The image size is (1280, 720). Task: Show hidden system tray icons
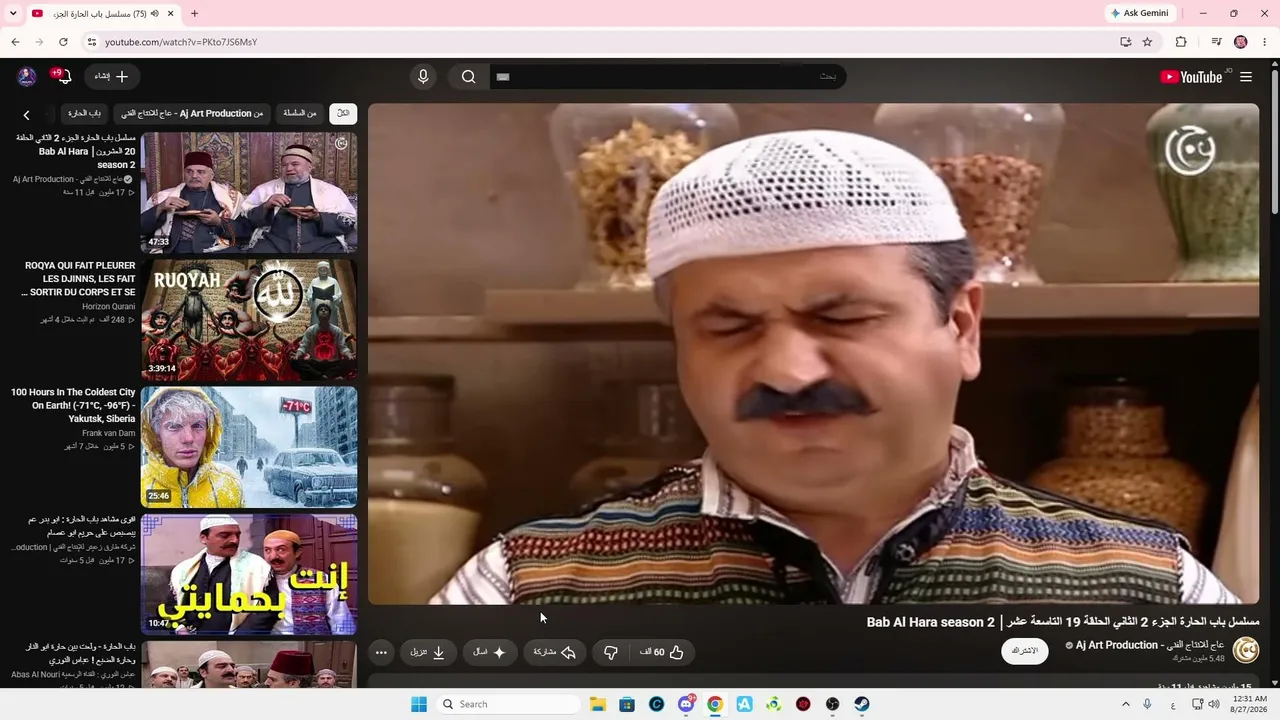1127,704
